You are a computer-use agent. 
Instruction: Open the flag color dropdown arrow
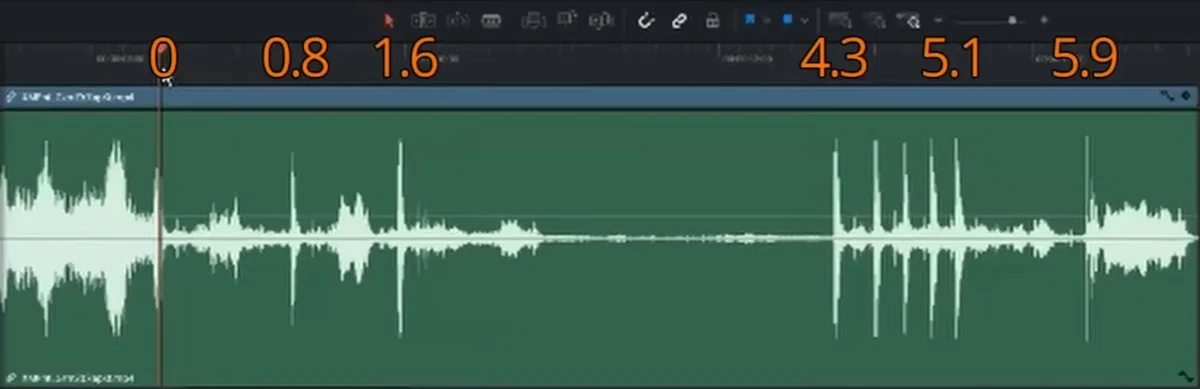(x=766, y=20)
